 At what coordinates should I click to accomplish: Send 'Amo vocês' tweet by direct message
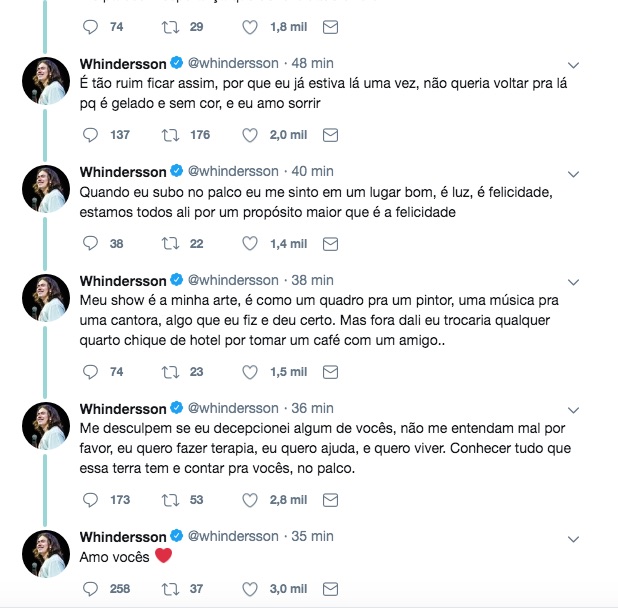click(x=331, y=589)
